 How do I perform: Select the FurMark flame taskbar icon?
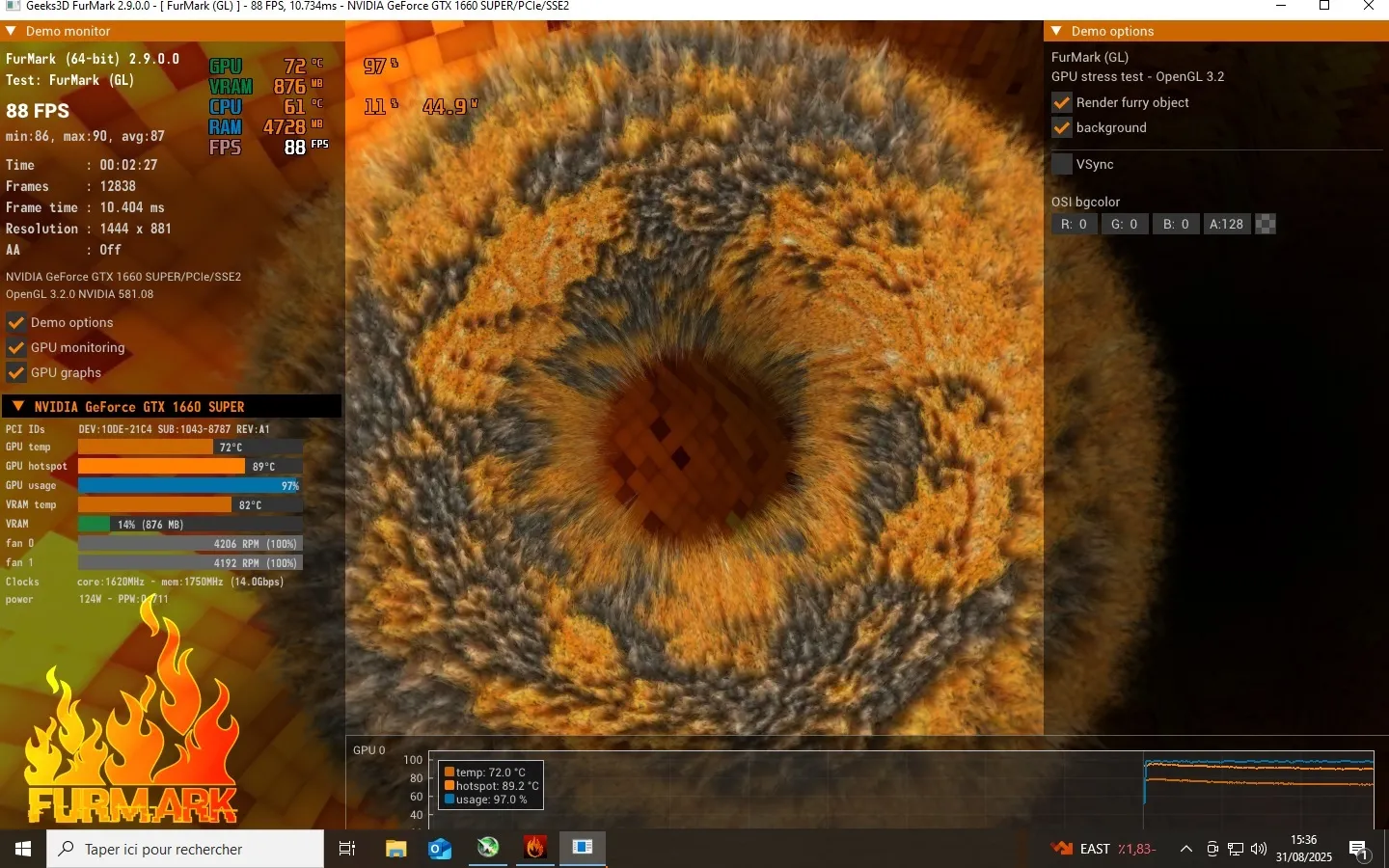(x=535, y=849)
